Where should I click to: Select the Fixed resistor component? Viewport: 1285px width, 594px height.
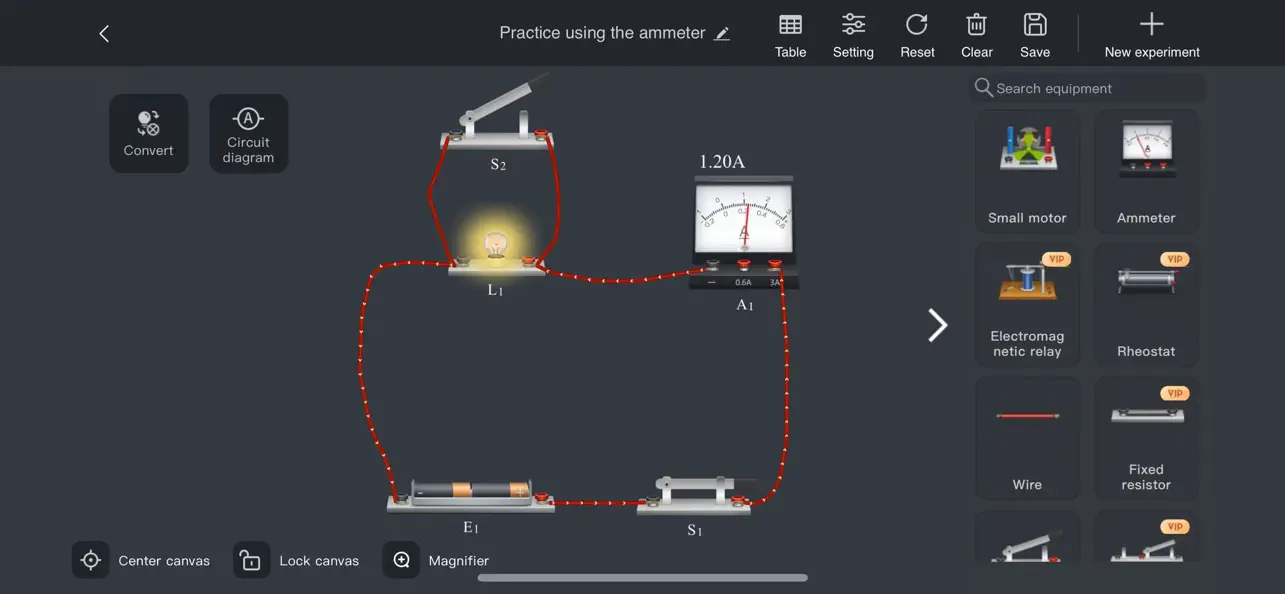[x=1146, y=439]
